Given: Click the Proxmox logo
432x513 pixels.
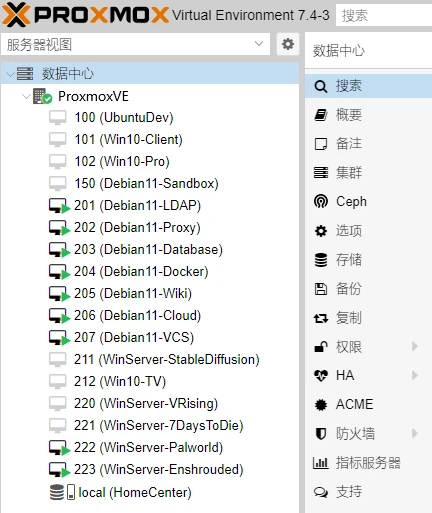Looking at the screenshot, I should [x=85, y=15].
